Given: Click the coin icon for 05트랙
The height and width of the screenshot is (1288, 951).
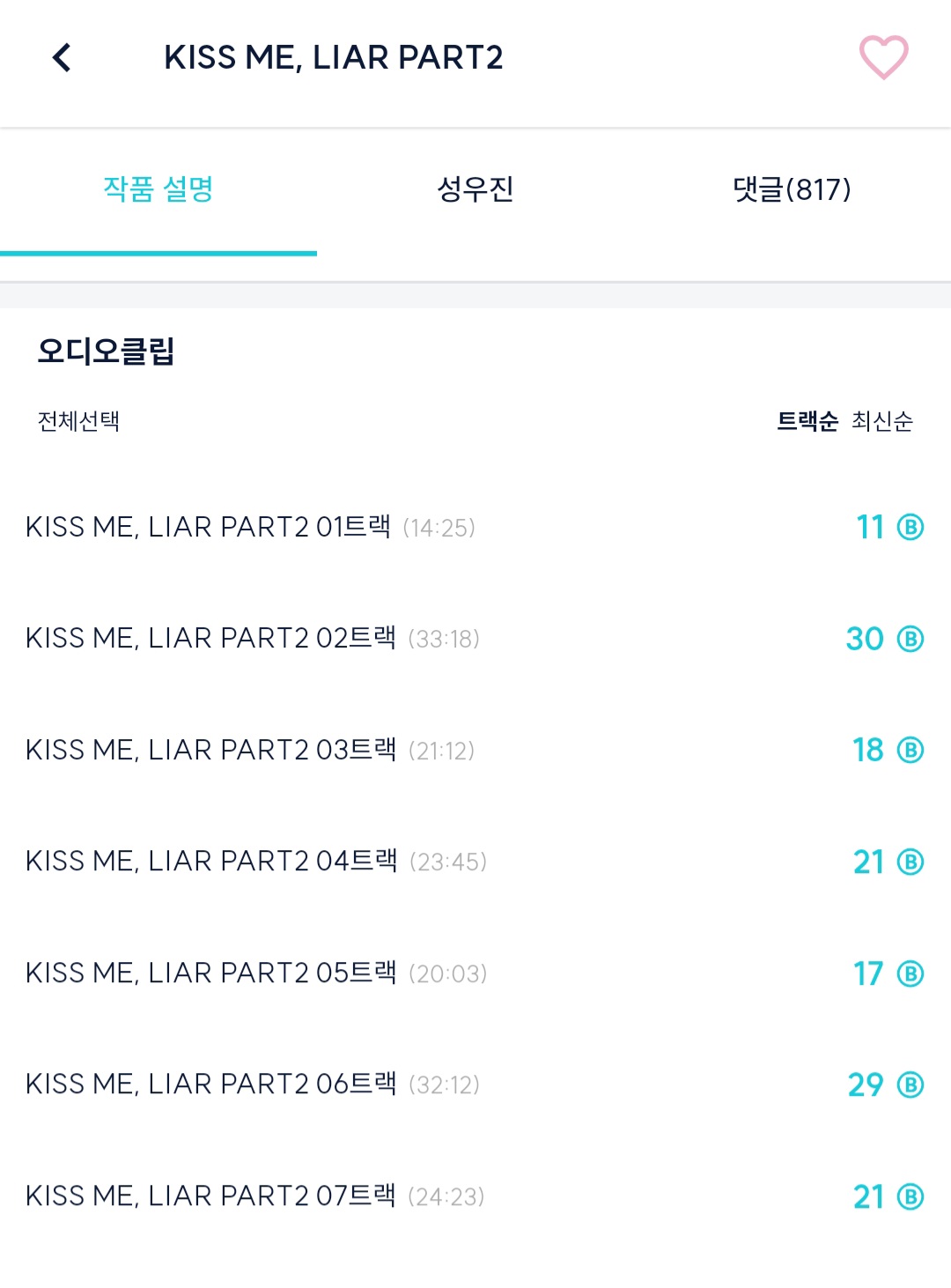Looking at the screenshot, I should [910, 973].
